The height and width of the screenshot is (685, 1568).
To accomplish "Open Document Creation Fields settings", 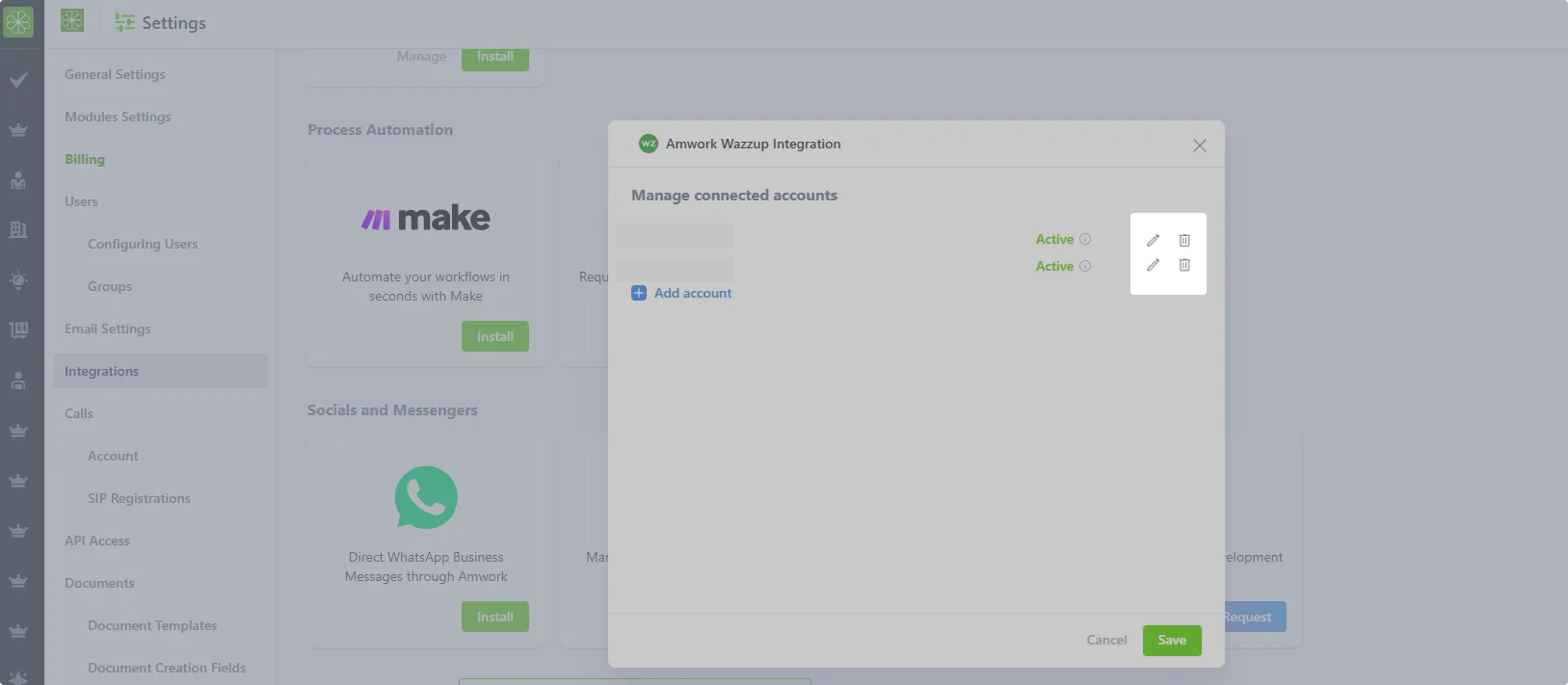I will (x=167, y=668).
